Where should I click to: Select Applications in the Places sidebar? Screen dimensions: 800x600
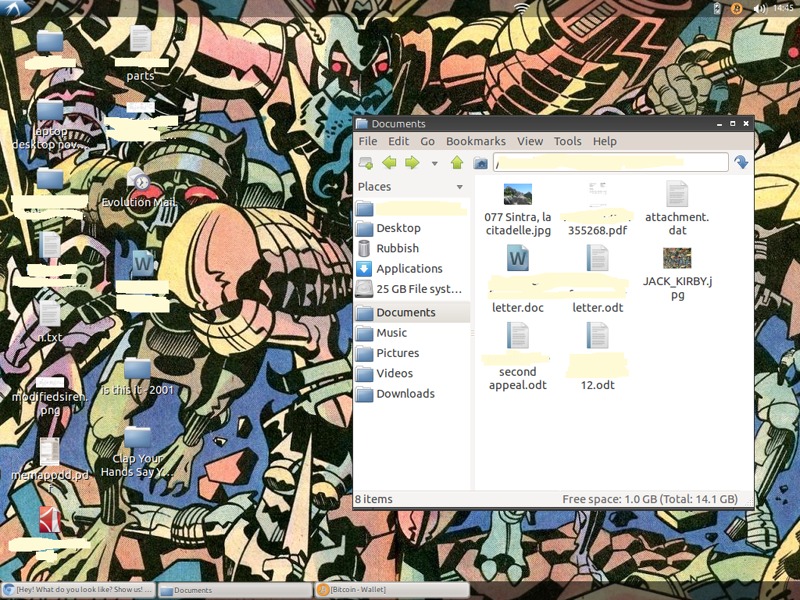(x=412, y=269)
